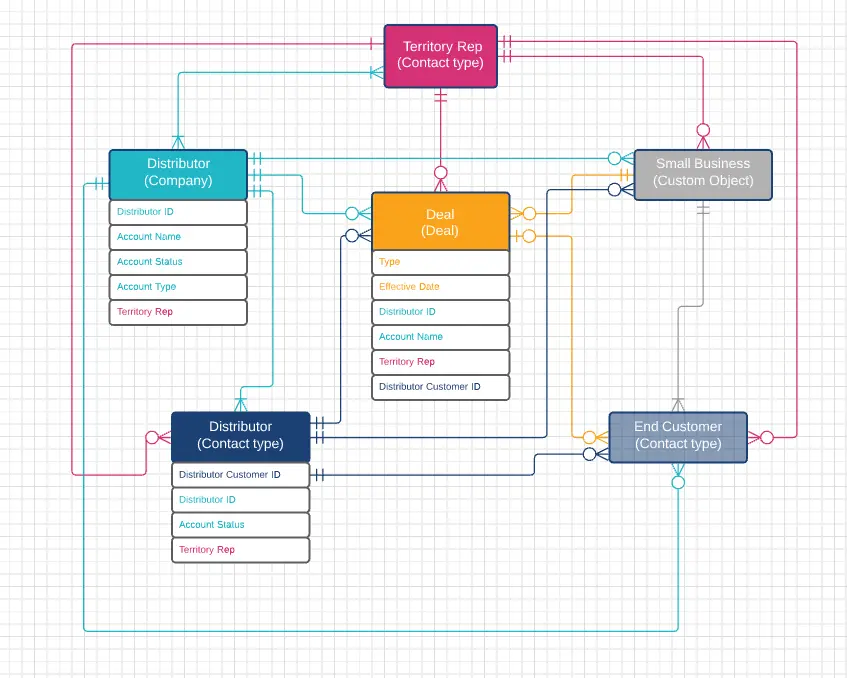Viewport: 847px width, 678px height.
Task: Click the Distributor (Company) entity header
Action: 177,173
